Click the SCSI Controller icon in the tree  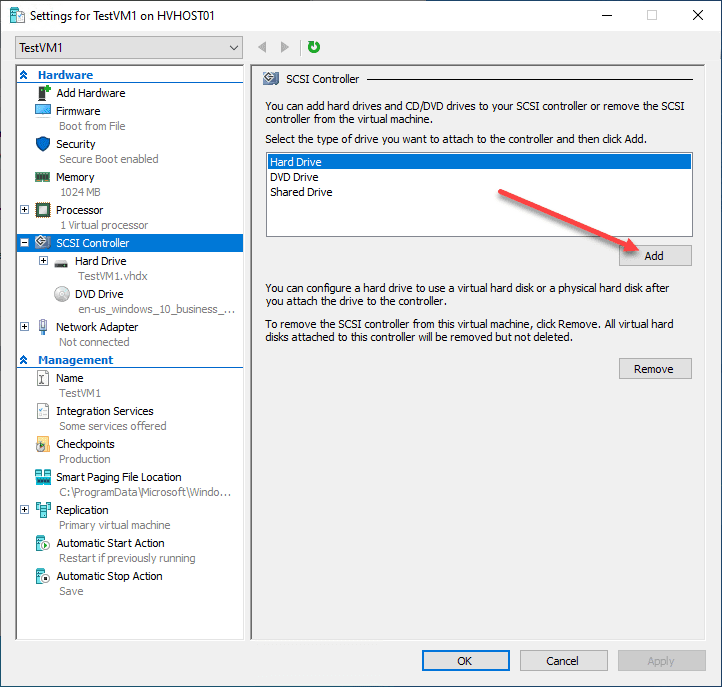(x=43, y=242)
